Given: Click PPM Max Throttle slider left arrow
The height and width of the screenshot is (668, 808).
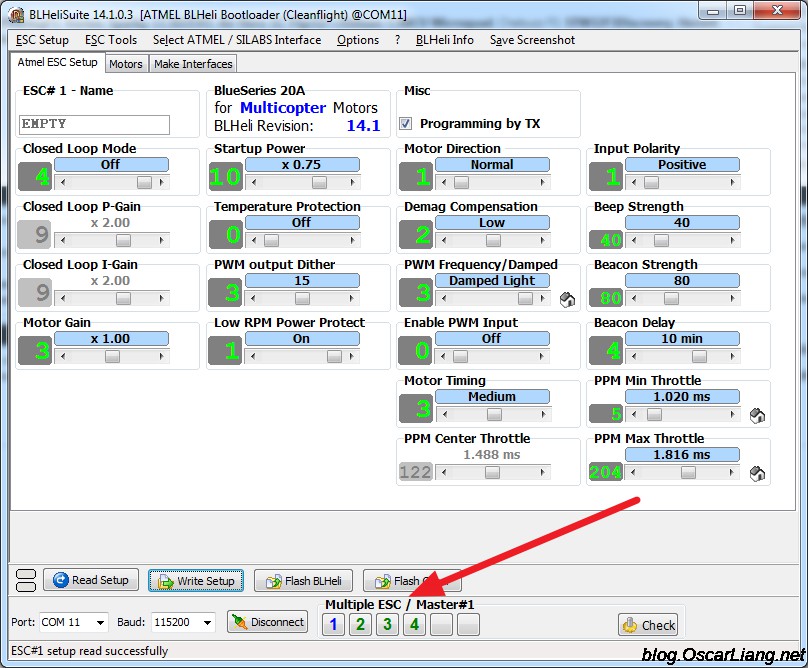Looking at the screenshot, I should coord(634,472).
